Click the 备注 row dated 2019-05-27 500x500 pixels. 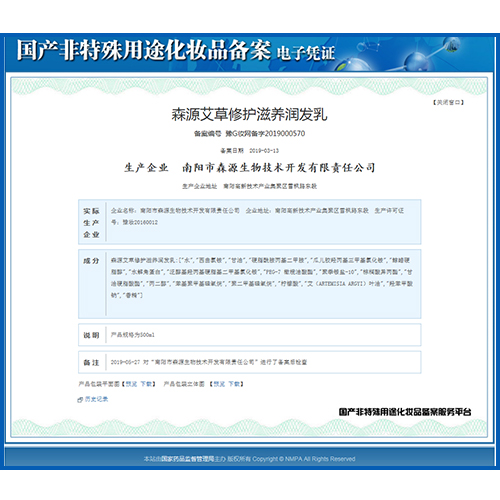pyautogui.click(x=250, y=362)
